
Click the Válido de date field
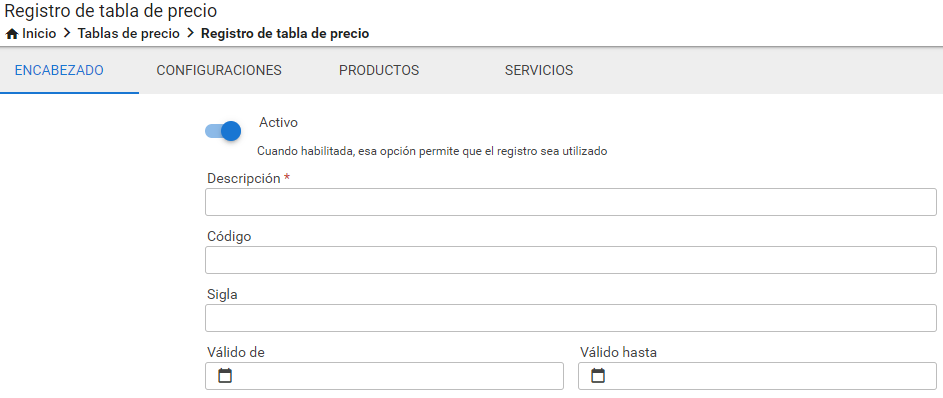384,376
